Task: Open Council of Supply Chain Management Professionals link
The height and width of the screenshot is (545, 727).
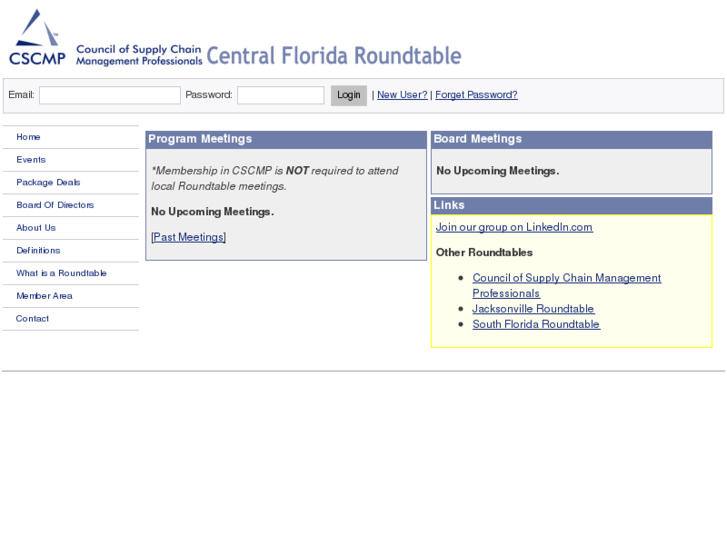Action: click(567, 285)
